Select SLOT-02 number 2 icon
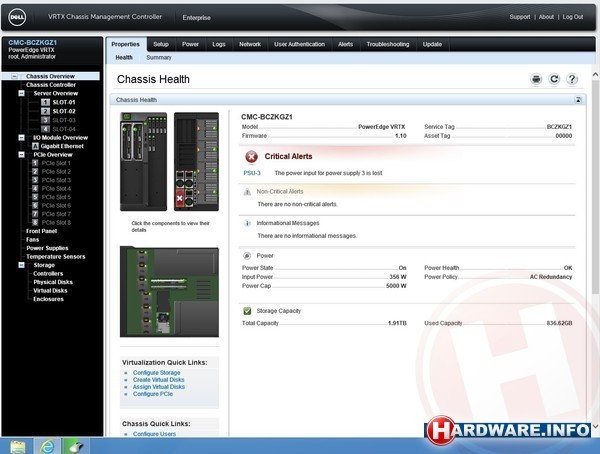The image size is (600, 454). [45, 111]
